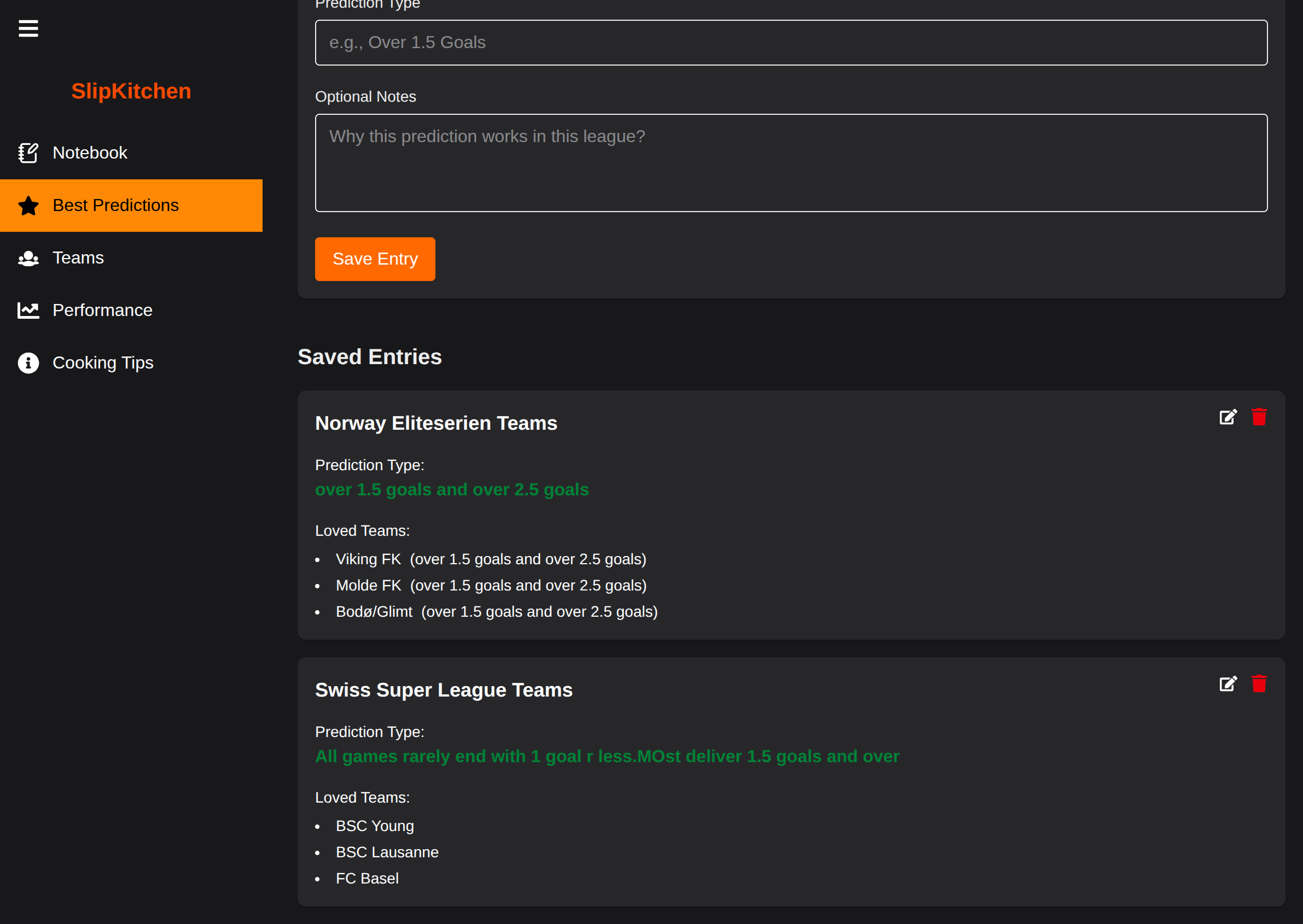Image resolution: width=1303 pixels, height=924 pixels.
Task: Open the Notebook section
Action: click(89, 153)
